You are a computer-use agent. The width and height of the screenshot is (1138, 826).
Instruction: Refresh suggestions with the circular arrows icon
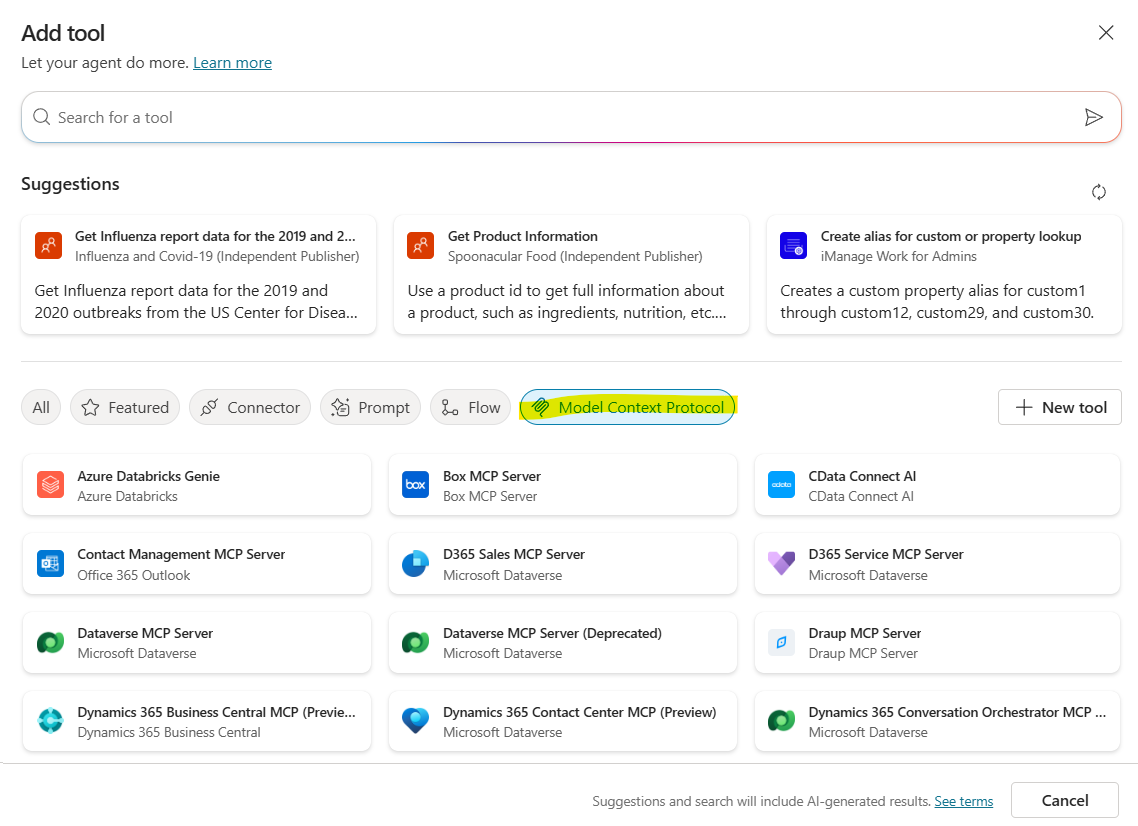[x=1099, y=192]
